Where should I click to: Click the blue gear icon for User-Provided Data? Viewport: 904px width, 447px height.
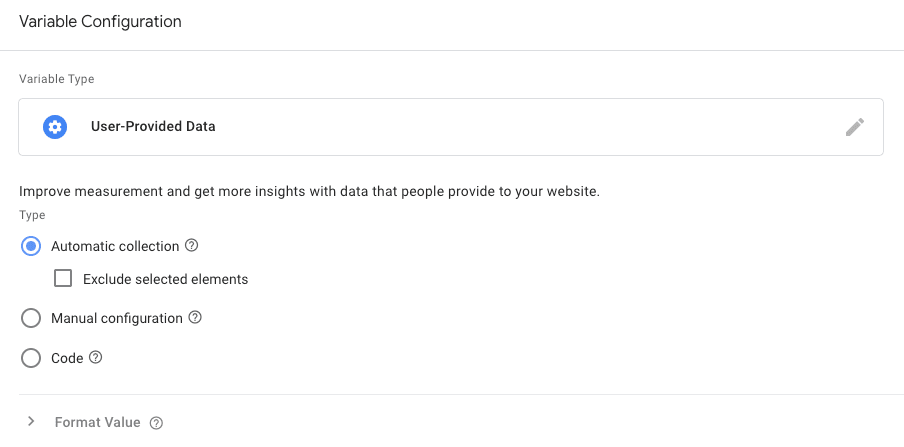(x=55, y=127)
